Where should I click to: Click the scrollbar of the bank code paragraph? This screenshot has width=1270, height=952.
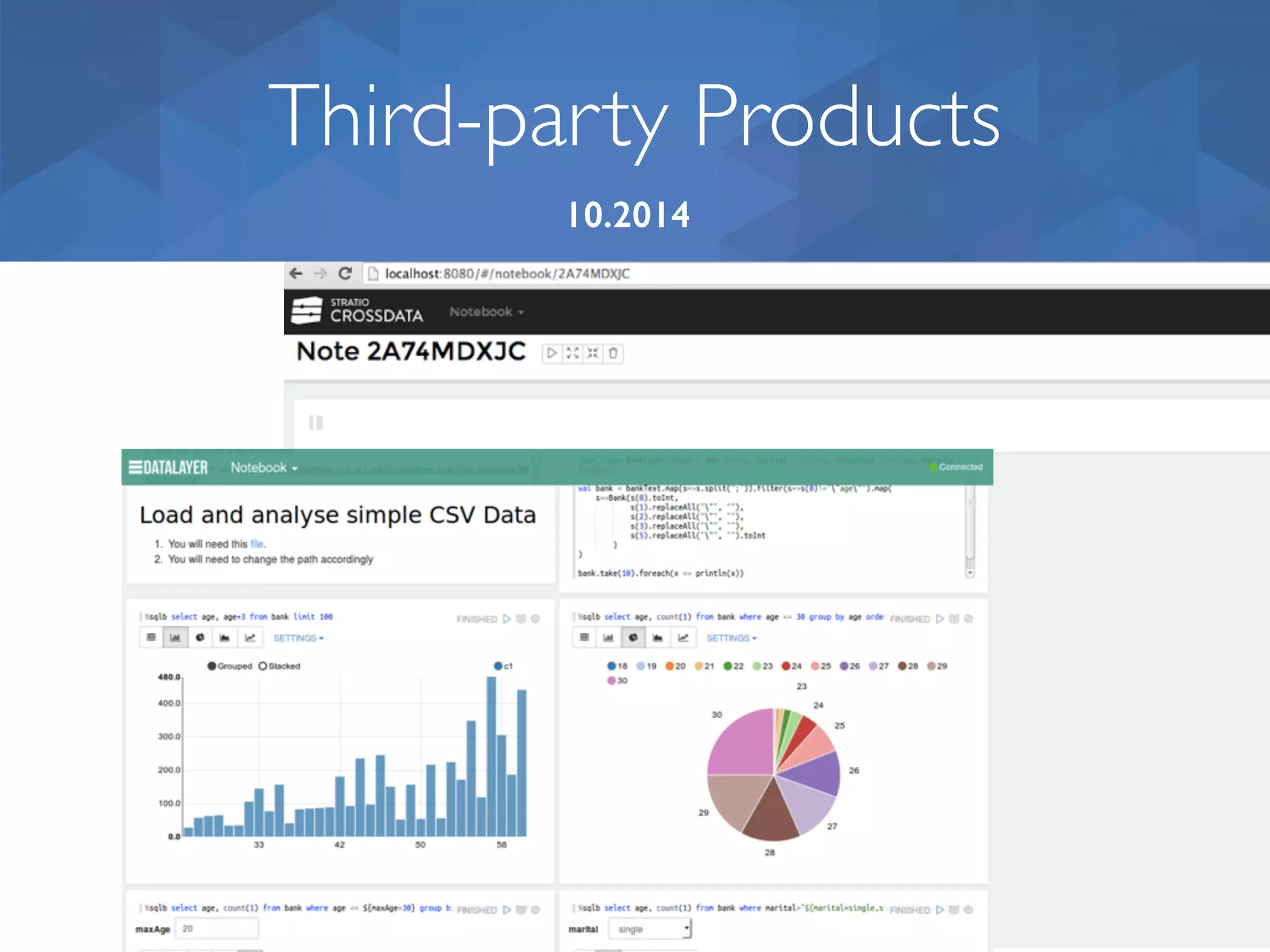click(970, 532)
